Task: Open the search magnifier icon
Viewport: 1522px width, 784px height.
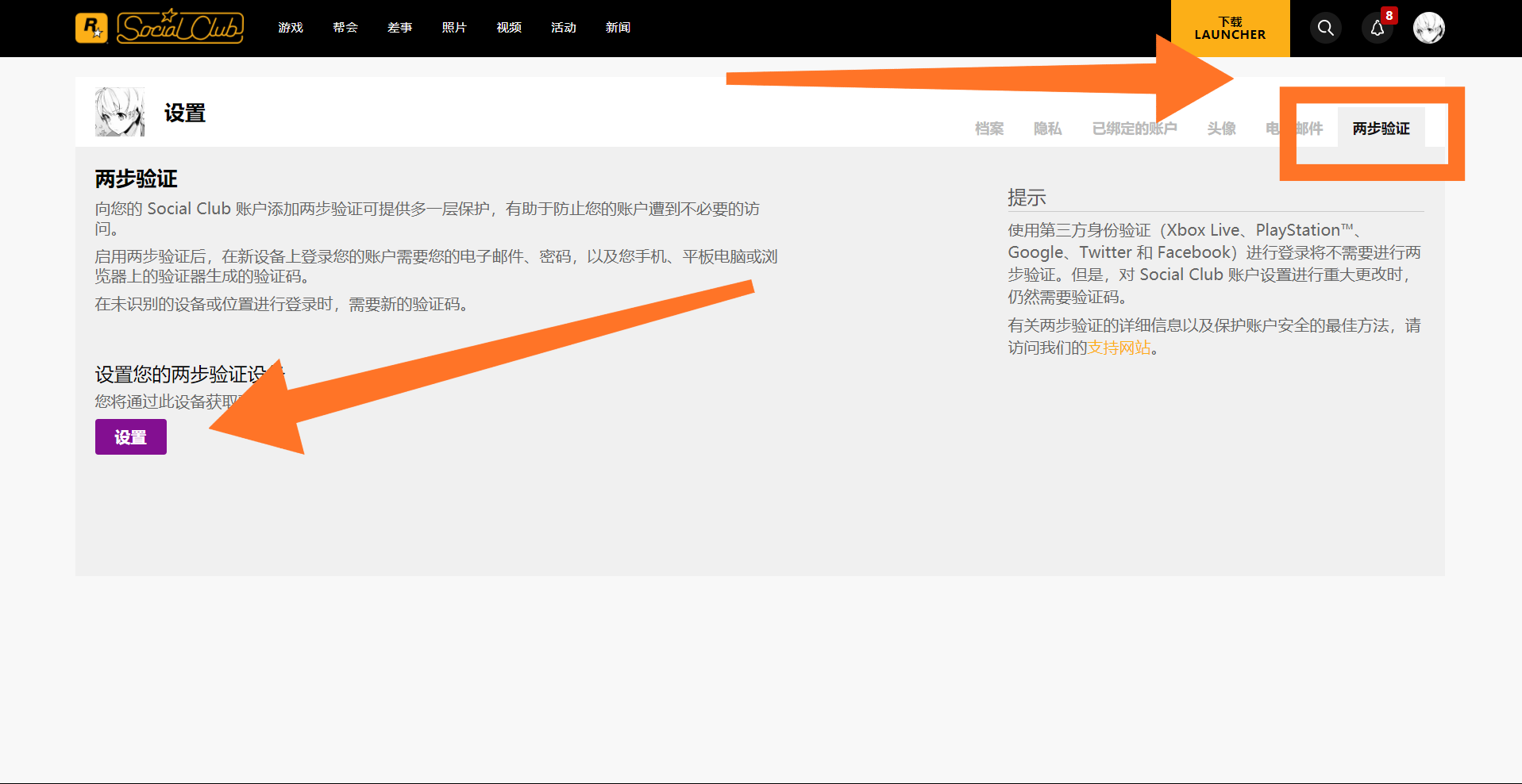Action: point(1325,28)
